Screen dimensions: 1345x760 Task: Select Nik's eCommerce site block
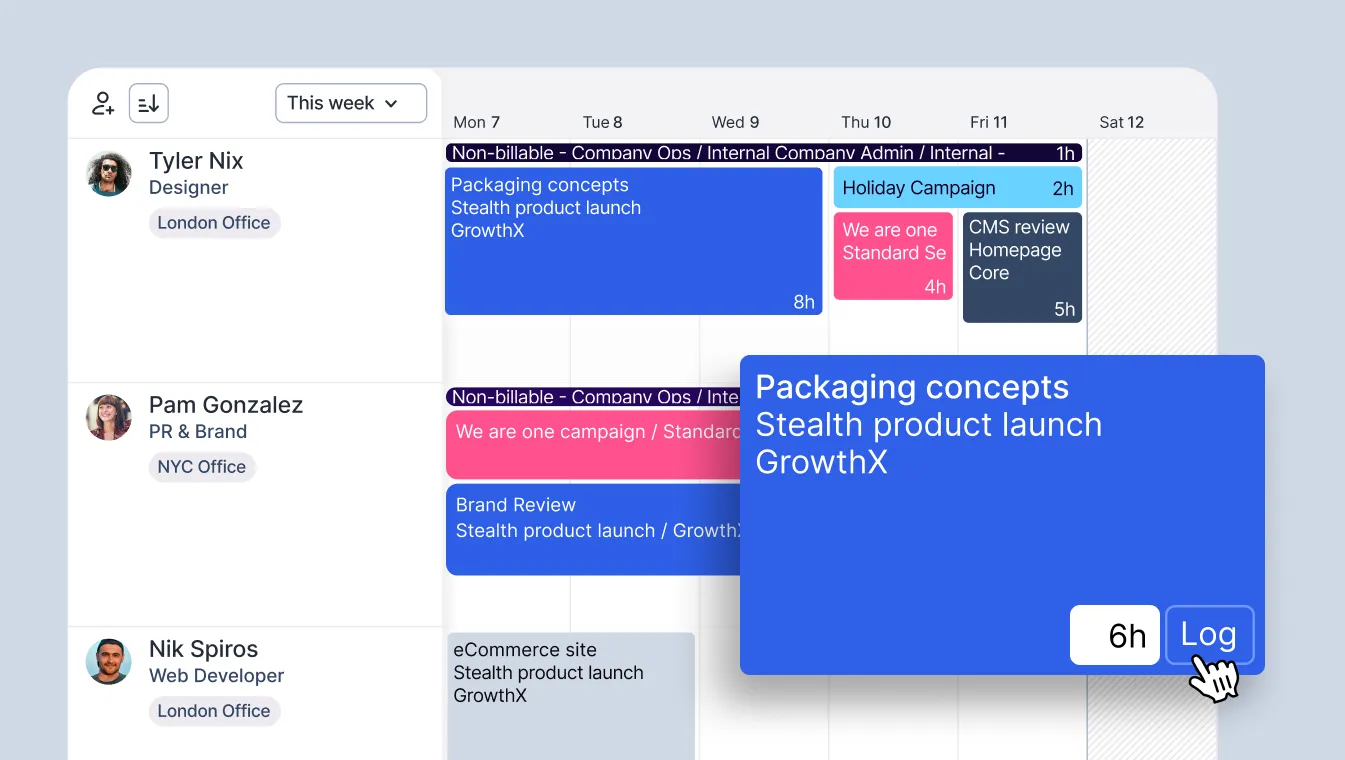tap(570, 690)
